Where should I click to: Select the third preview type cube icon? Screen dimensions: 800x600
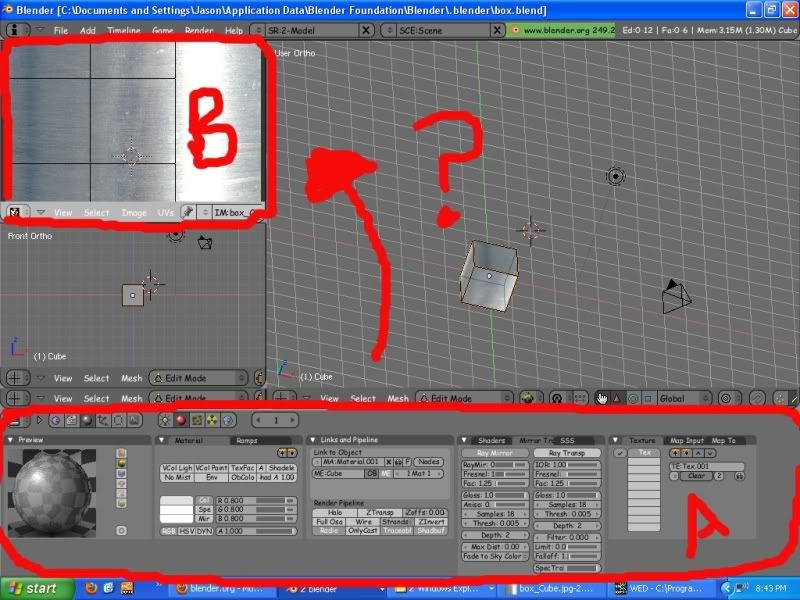click(121, 473)
